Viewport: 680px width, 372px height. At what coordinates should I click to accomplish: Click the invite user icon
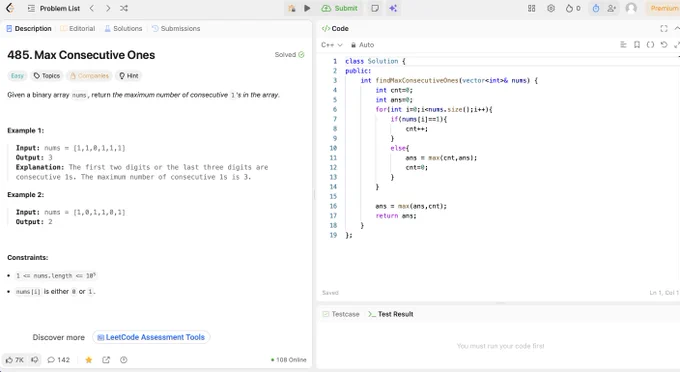pyautogui.click(x=611, y=8)
